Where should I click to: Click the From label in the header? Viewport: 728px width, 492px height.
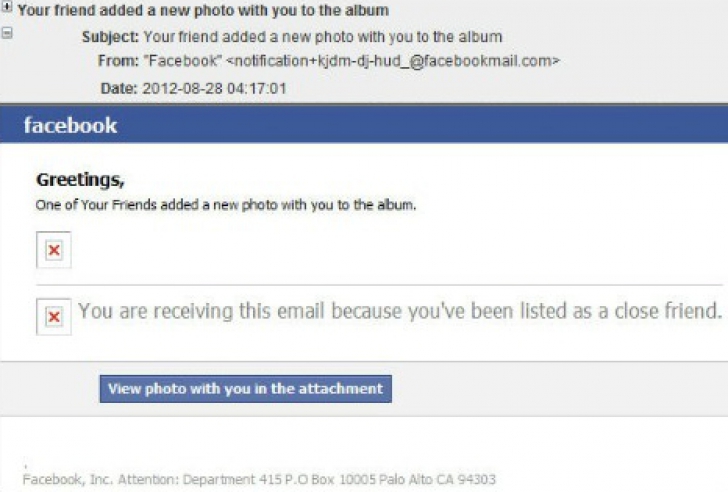tap(118, 61)
